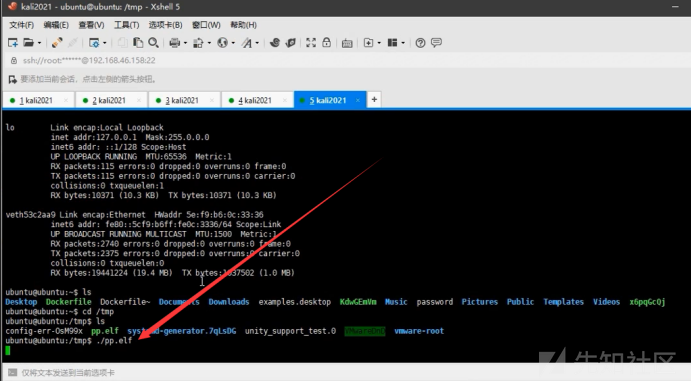The width and height of the screenshot is (692, 382).
Task: Click the ./pp.elf command text
Action: pos(114,341)
